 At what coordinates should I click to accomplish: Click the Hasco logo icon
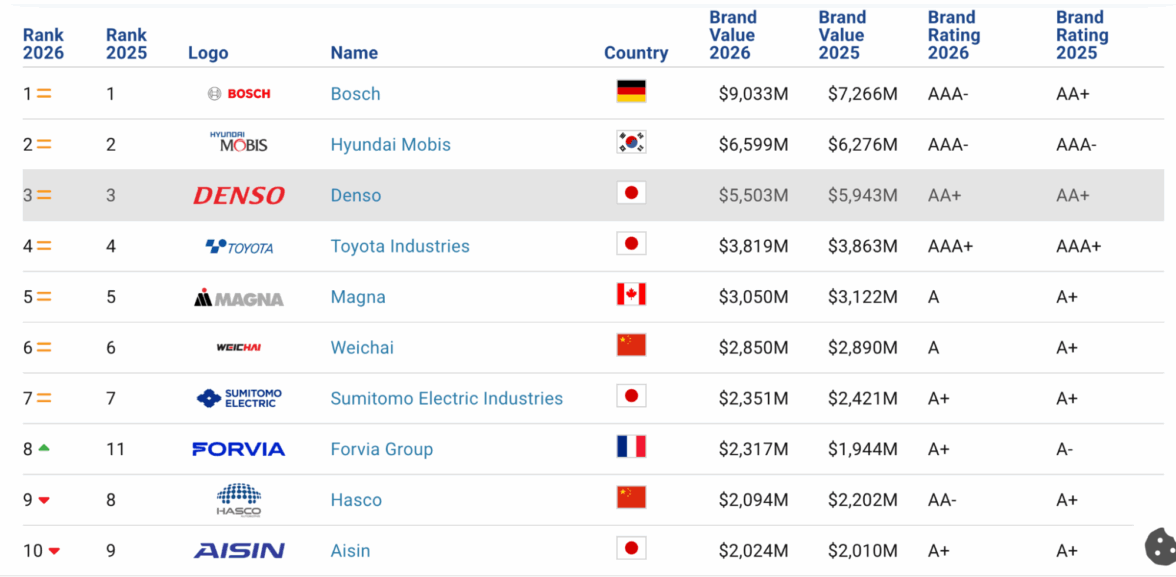point(239,499)
